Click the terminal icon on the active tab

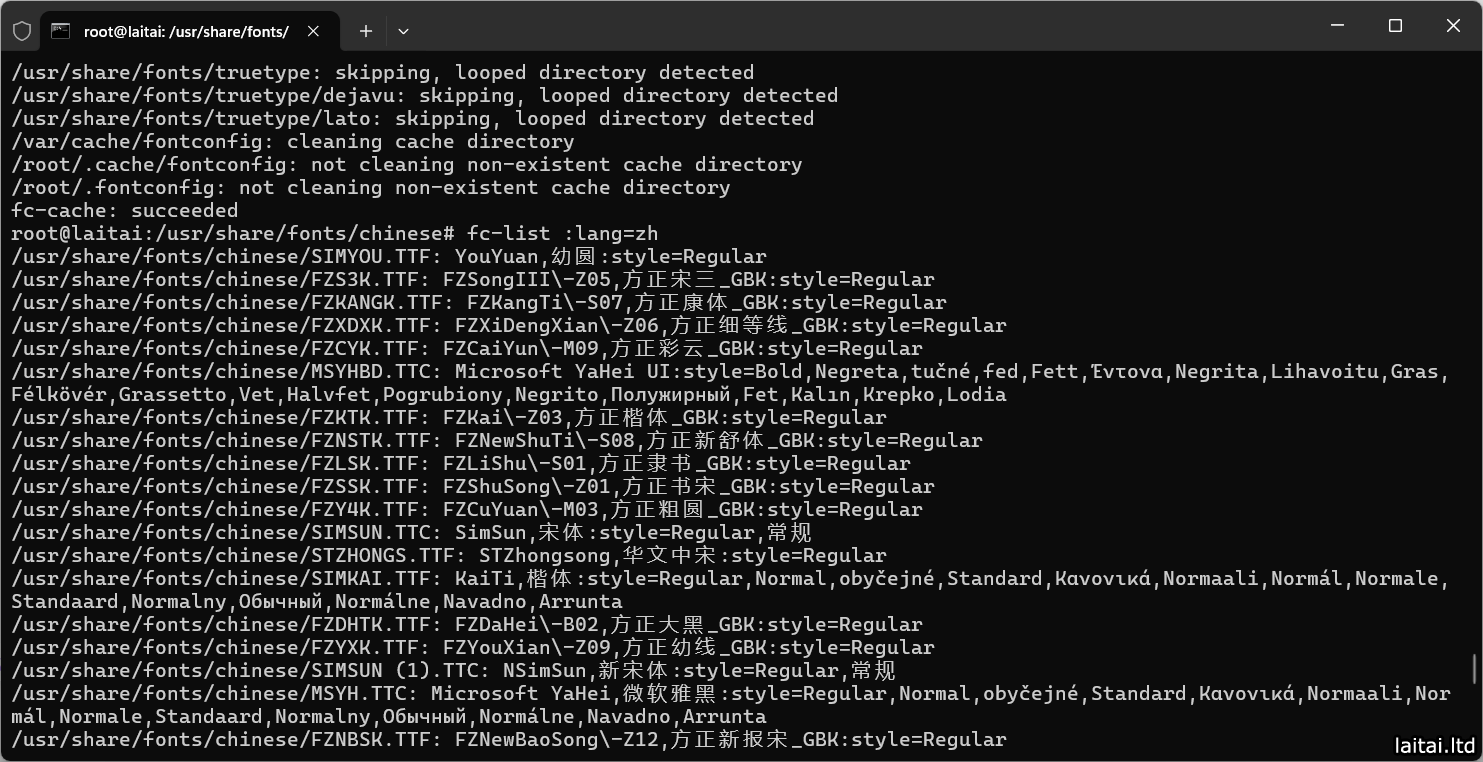61,31
